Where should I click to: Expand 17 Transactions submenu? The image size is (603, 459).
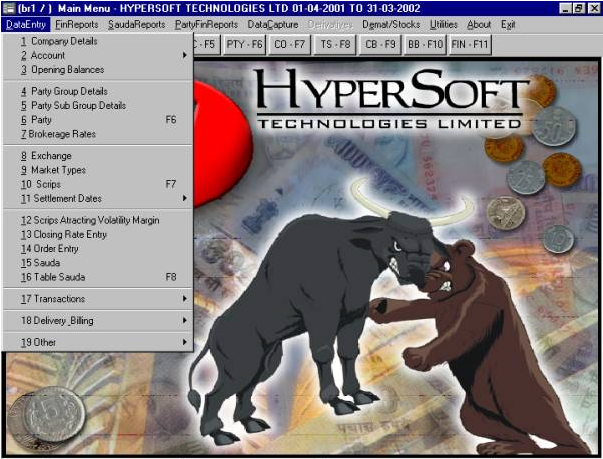click(x=98, y=299)
